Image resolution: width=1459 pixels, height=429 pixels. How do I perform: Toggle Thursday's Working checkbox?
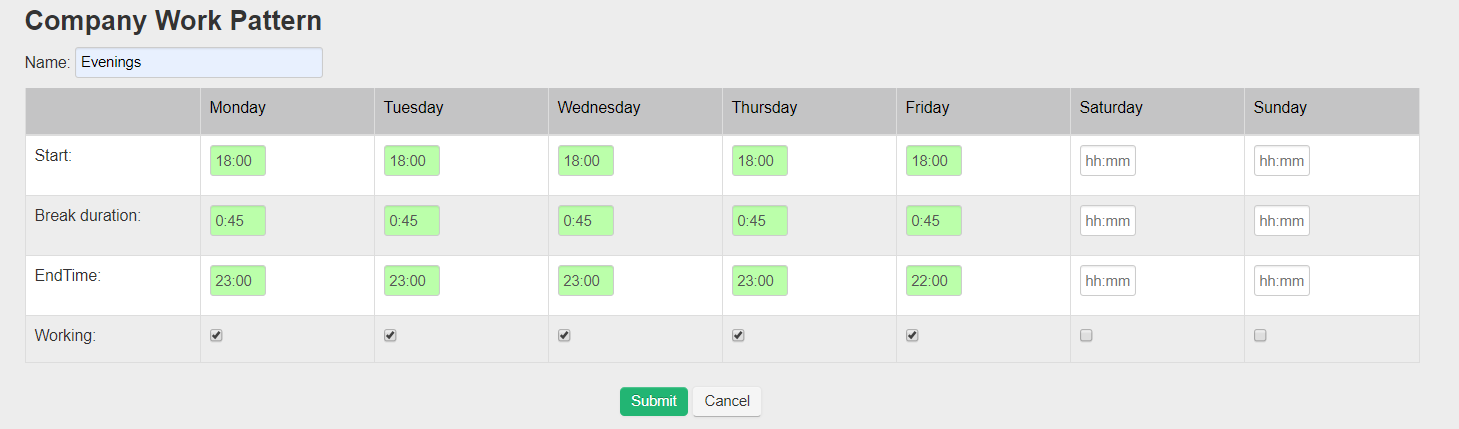[738, 336]
